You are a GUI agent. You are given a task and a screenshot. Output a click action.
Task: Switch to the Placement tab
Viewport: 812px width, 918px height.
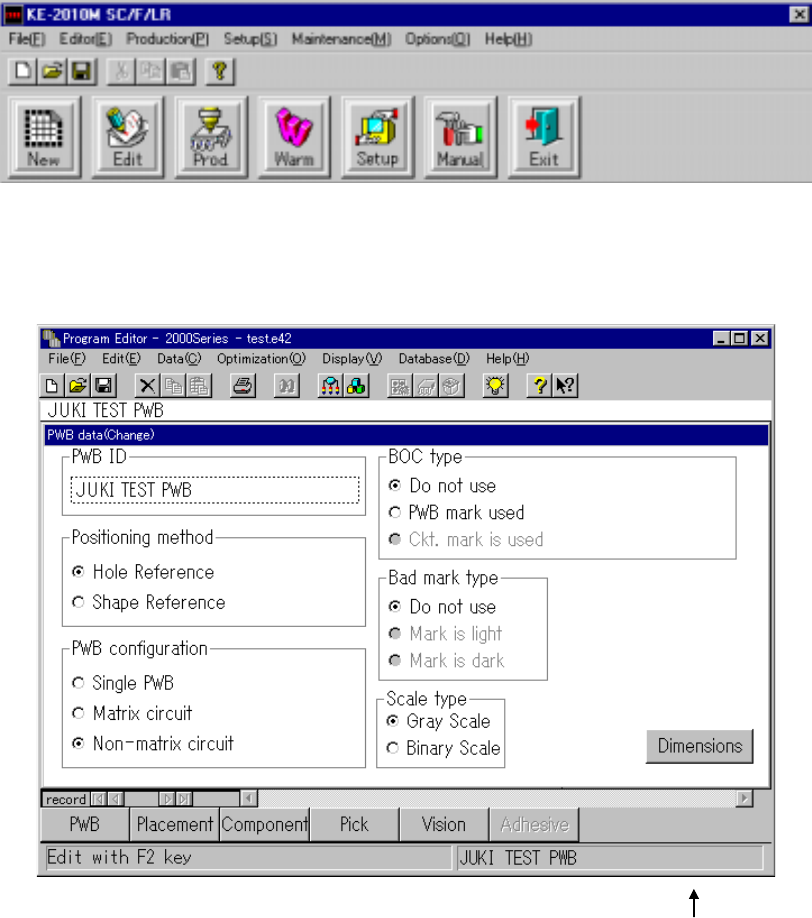[x=174, y=824]
